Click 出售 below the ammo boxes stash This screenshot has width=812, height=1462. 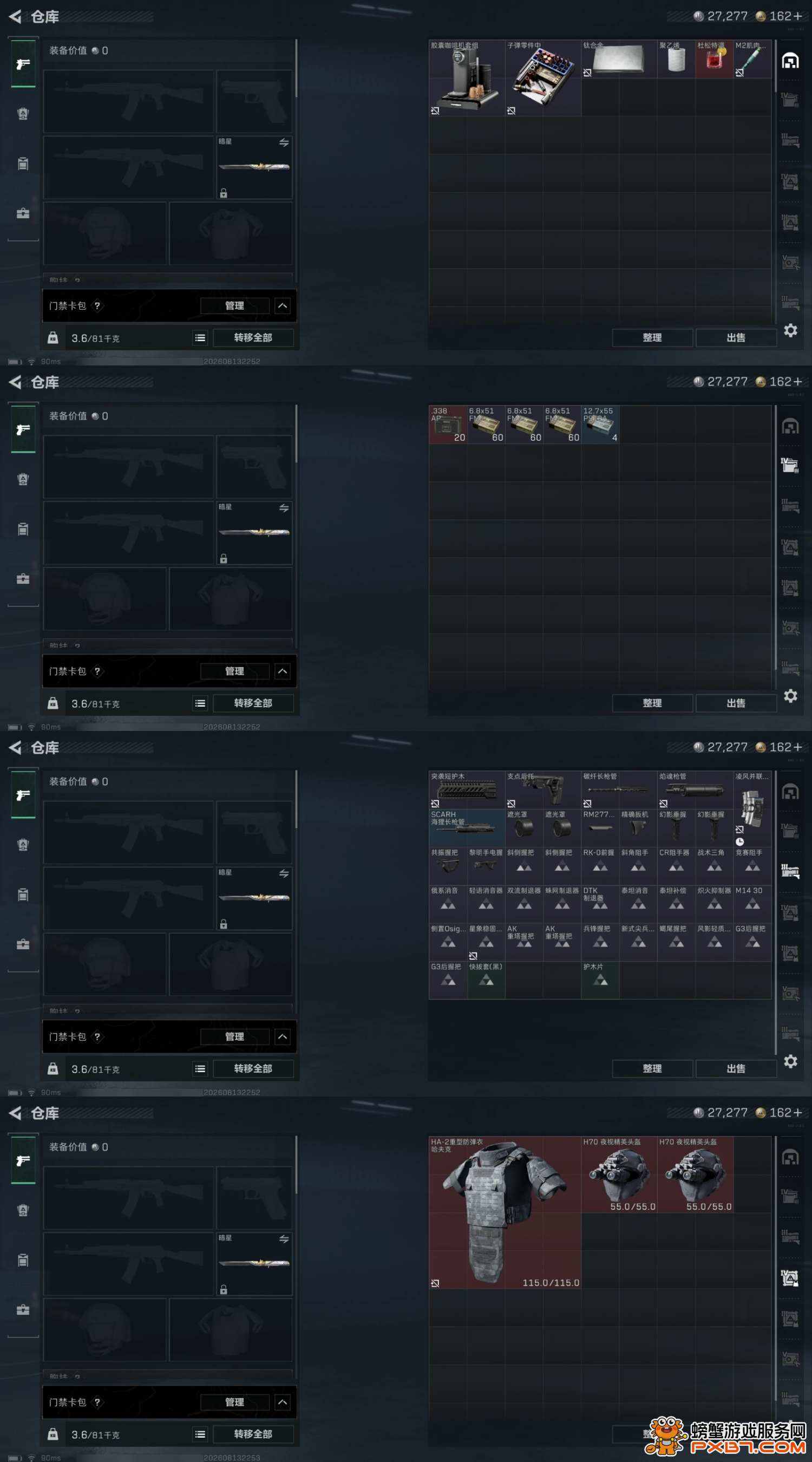click(x=736, y=703)
